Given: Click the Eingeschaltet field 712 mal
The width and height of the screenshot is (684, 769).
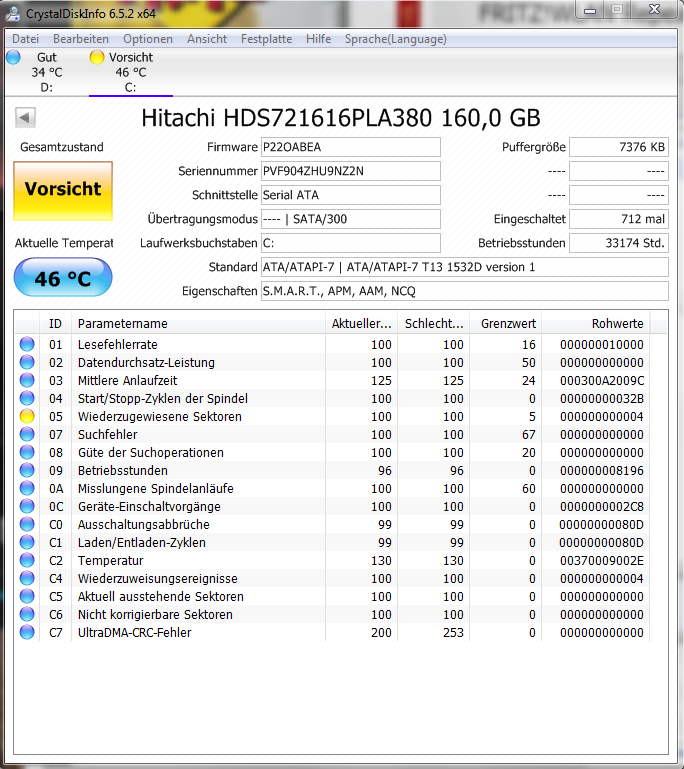Looking at the screenshot, I should (618, 219).
